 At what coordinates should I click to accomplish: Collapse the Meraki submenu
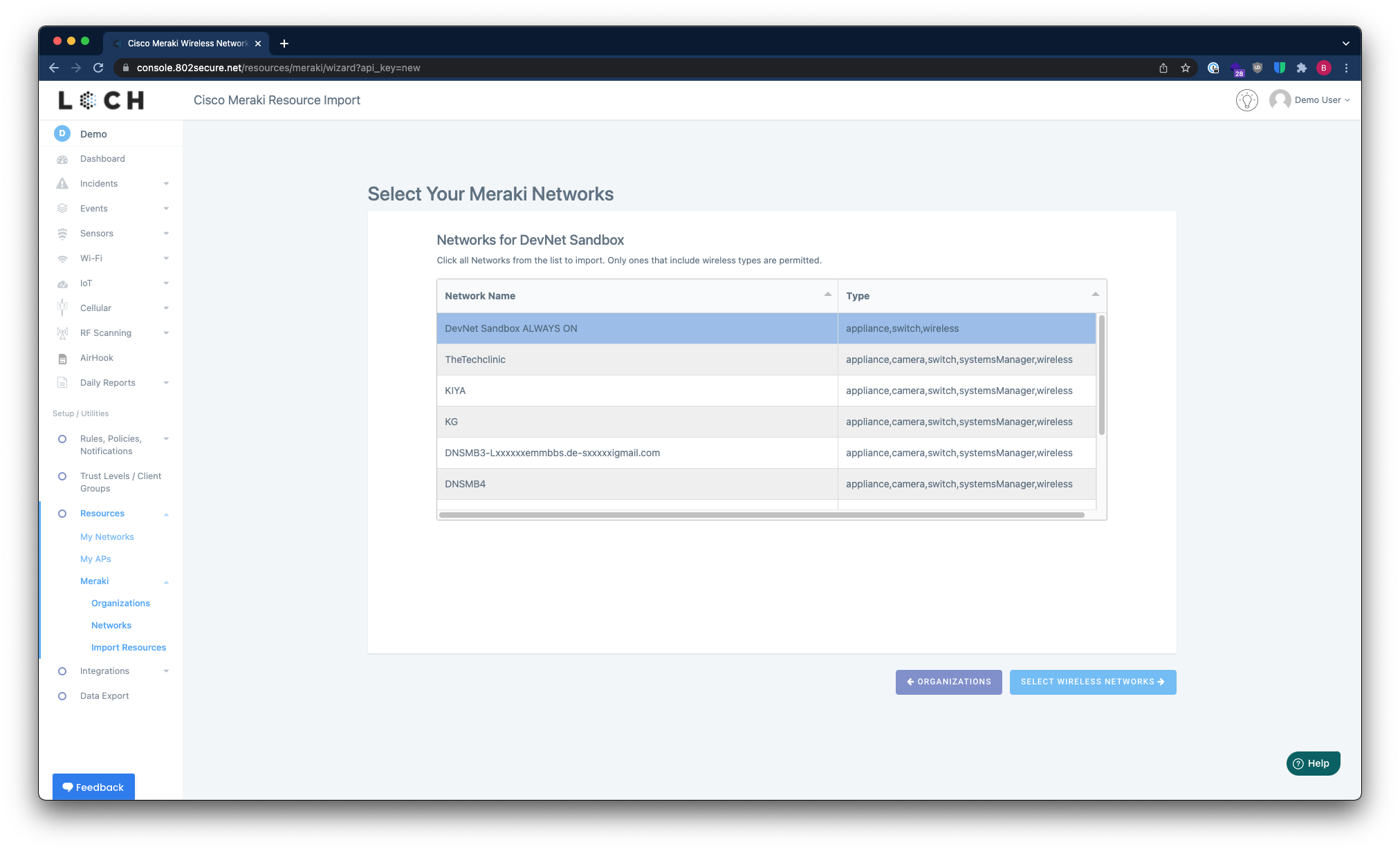pos(166,582)
